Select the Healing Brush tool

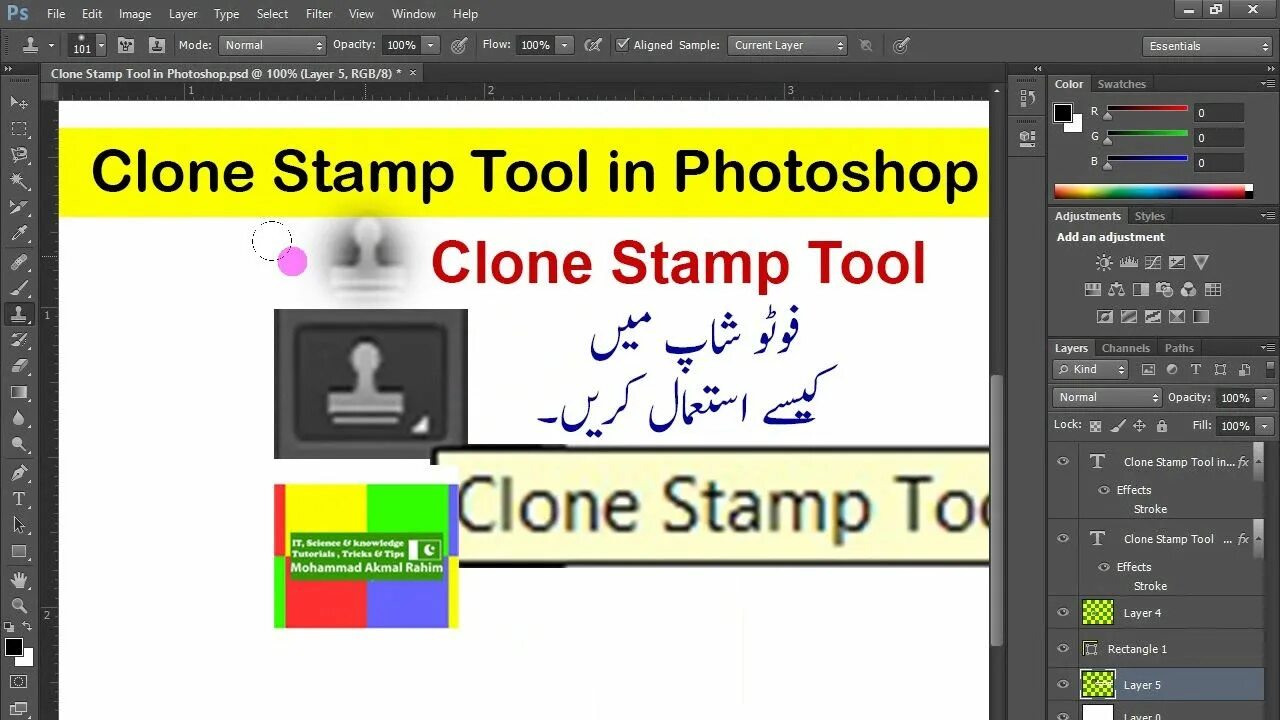(x=19, y=262)
